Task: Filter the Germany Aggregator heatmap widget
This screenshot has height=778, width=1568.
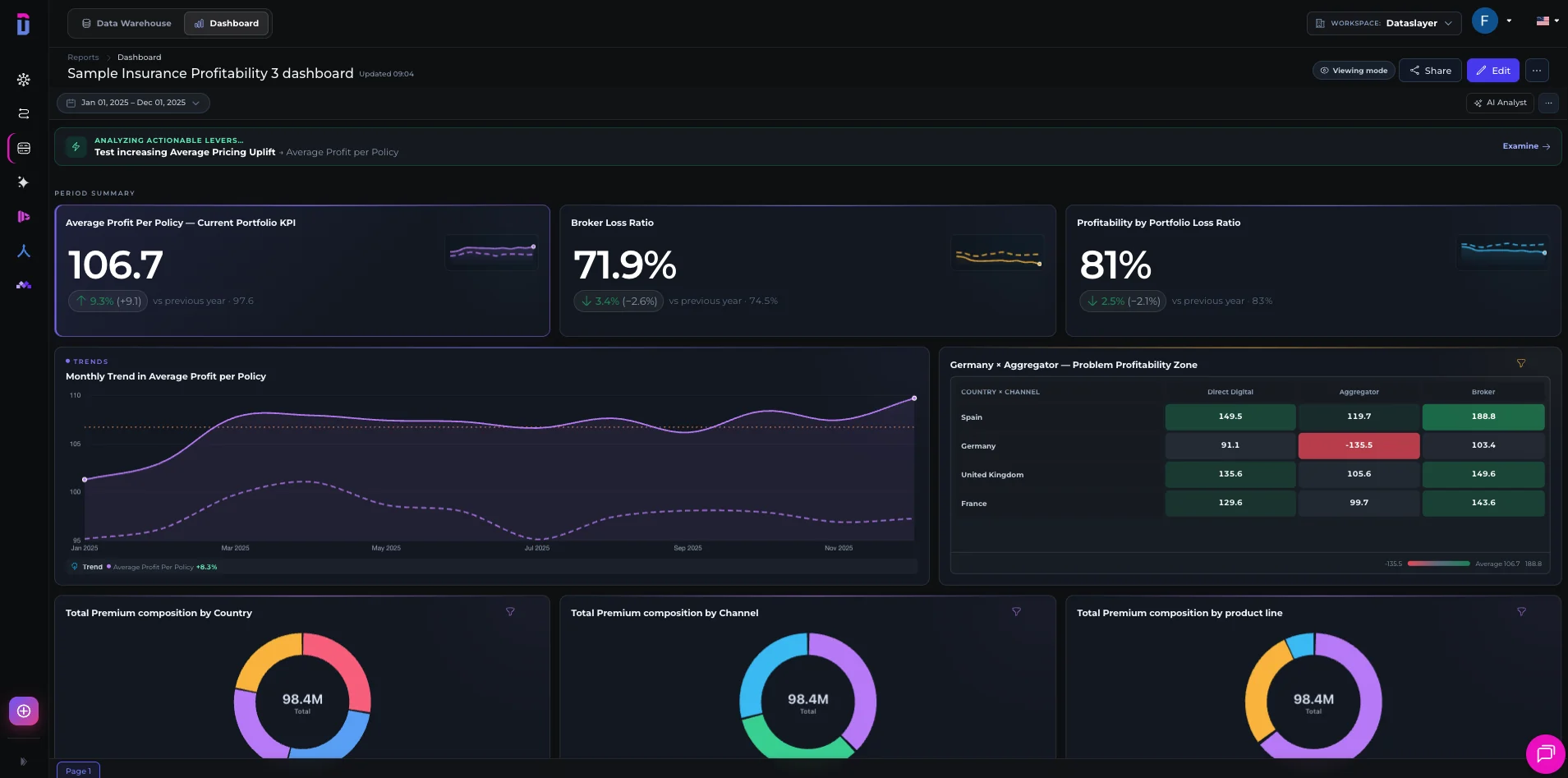Action: click(1521, 363)
